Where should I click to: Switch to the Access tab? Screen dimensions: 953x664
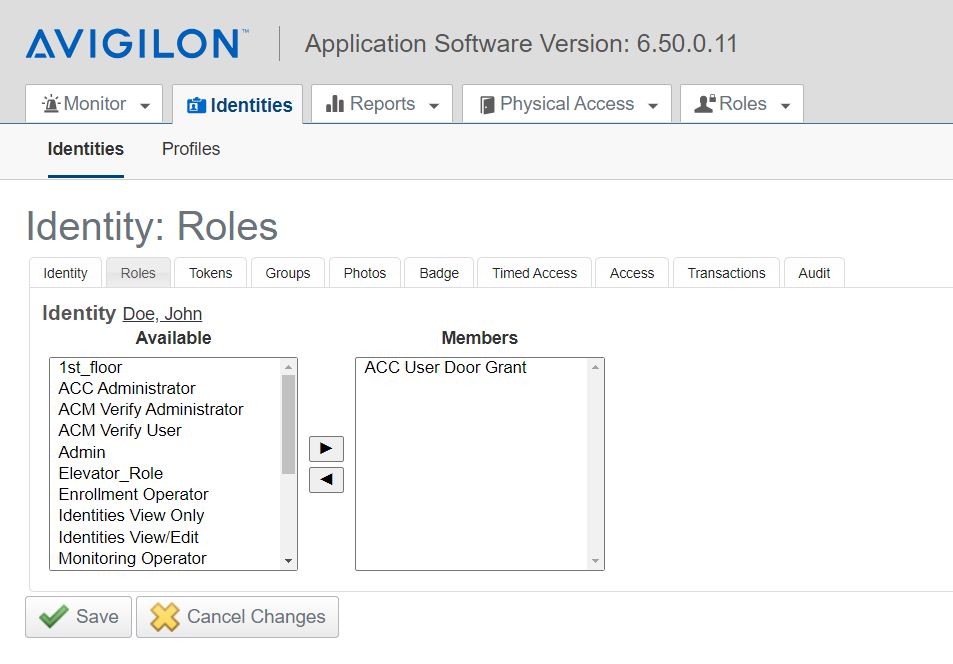[632, 273]
